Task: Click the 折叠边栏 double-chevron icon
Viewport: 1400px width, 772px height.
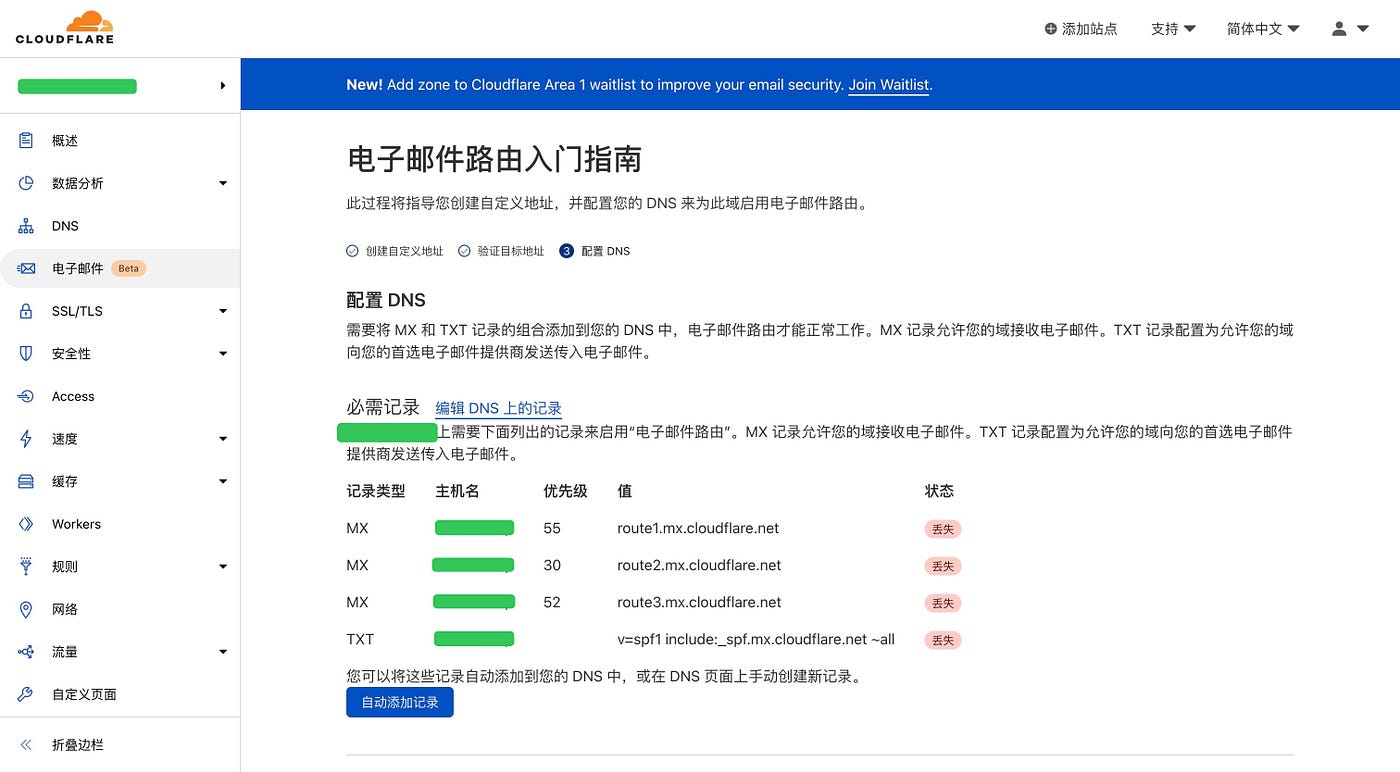Action: 26,745
